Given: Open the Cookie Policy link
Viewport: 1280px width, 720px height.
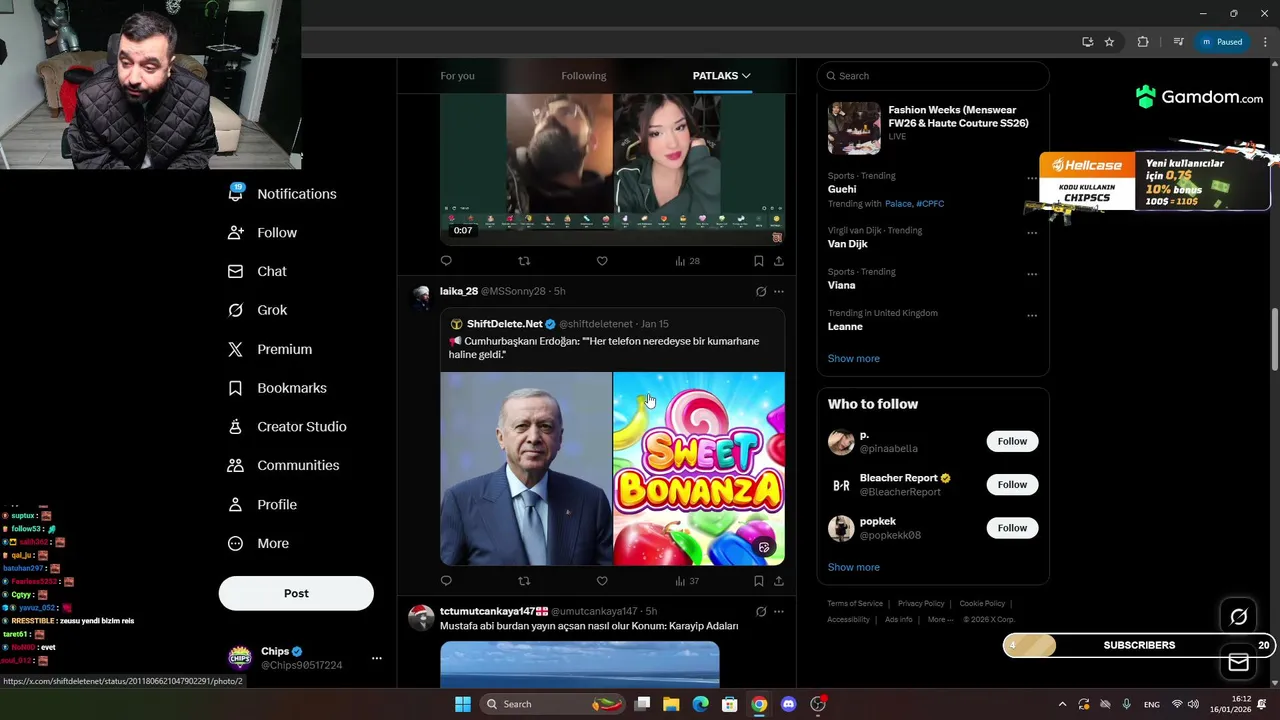Looking at the screenshot, I should 982,603.
